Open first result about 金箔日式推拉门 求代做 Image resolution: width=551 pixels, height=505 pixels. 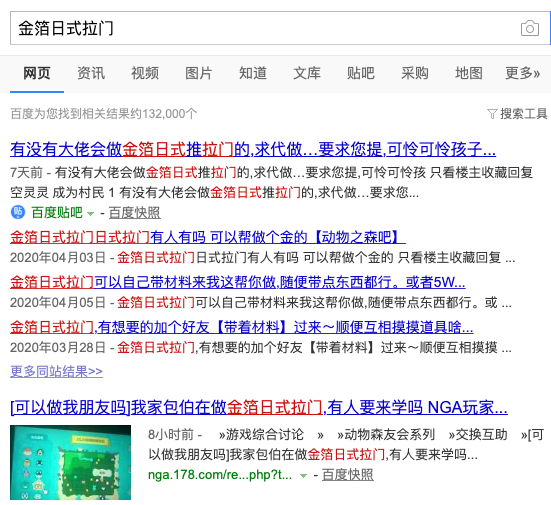[253, 149]
